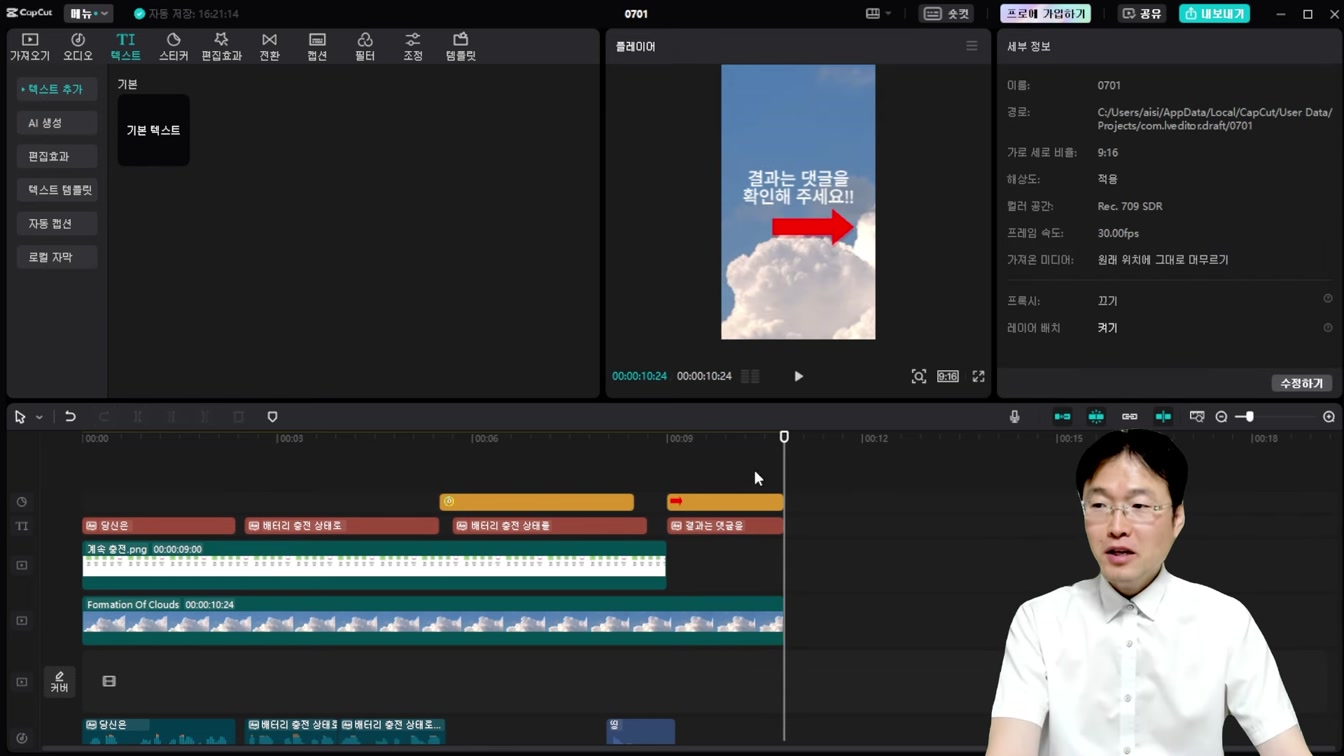Open the AI 생성 sidebar section
This screenshot has width=1344, height=756.
pos(56,123)
